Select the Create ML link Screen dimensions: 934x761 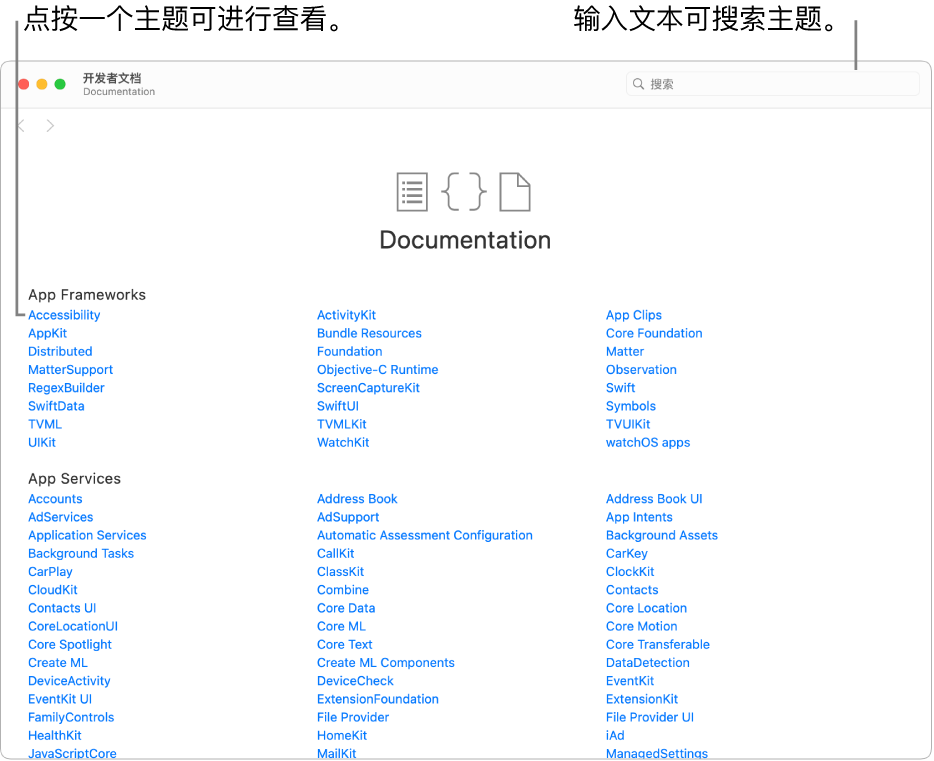pos(58,663)
